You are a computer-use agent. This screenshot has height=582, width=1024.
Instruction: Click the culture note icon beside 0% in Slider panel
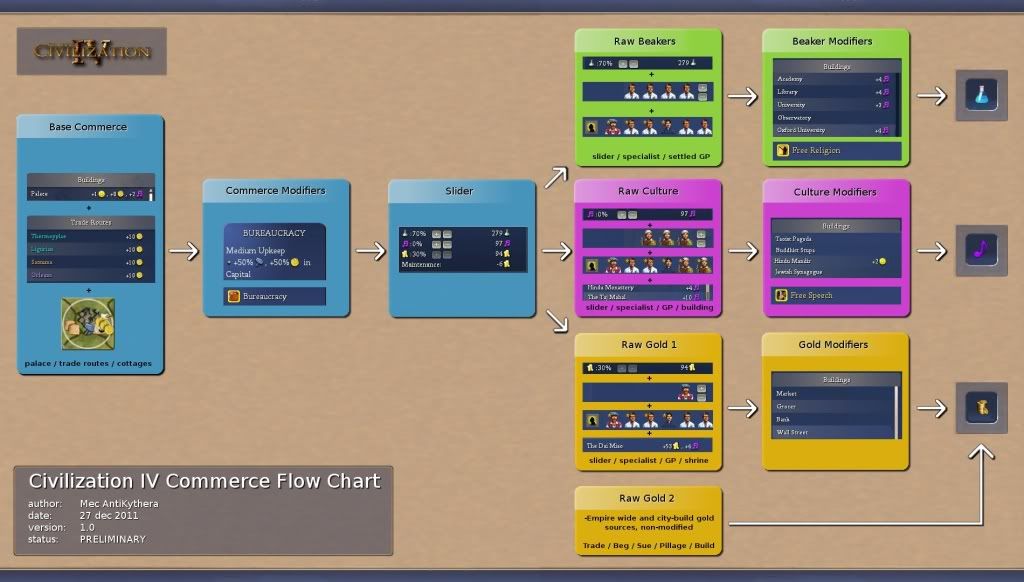point(406,244)
